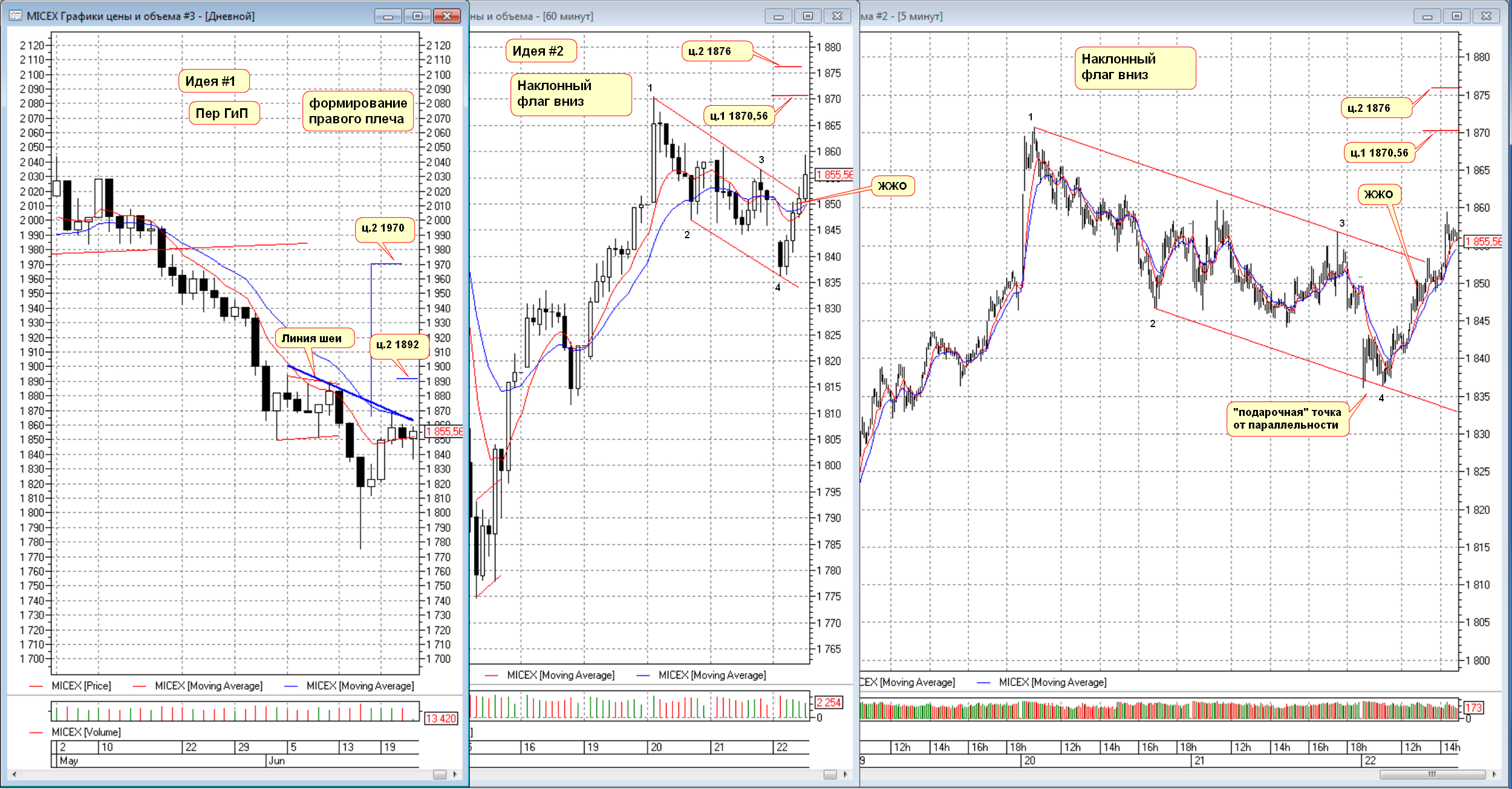Click the scrollbar thumb of the daily chart

(x=440, y=774)
